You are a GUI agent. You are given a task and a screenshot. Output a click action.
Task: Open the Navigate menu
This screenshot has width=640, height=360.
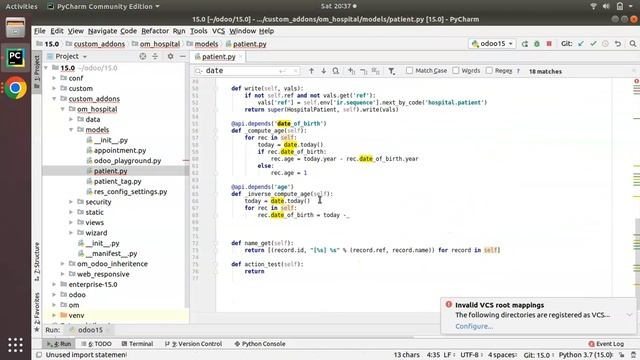[x=102, y=31]
